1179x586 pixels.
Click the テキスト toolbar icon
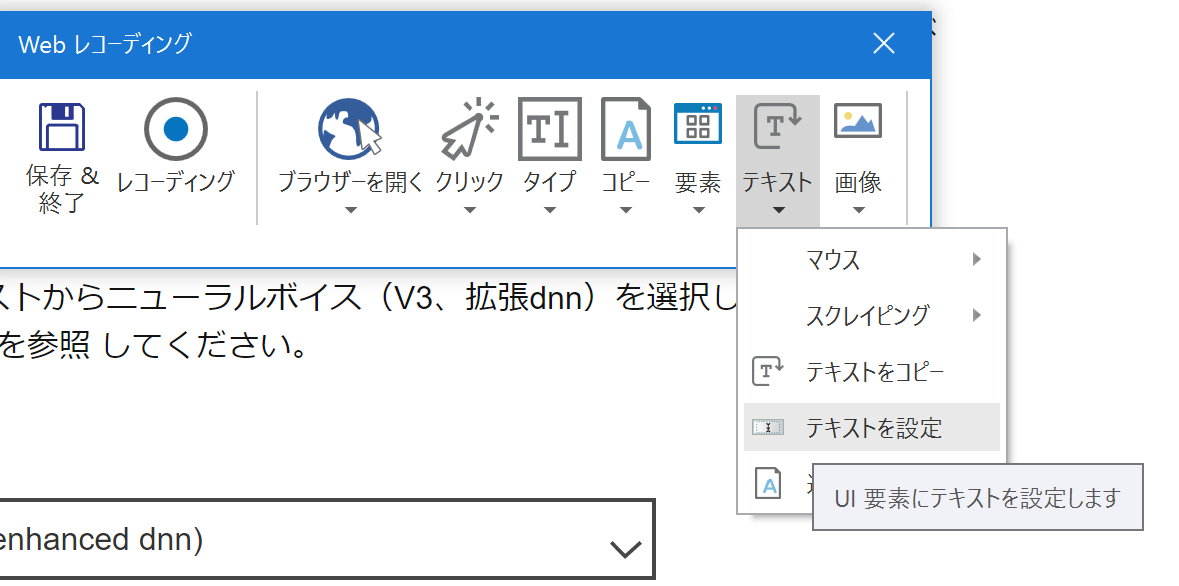tap(777, 127)
